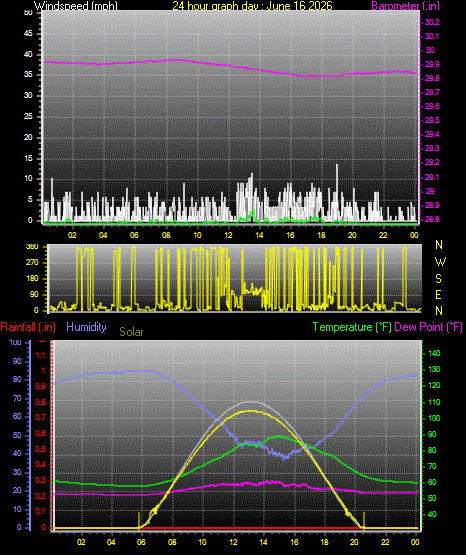Screen dimensions: 466x555
Task: Click the 18 hour tick on windspeed chart
Action: tap(321, 235)
